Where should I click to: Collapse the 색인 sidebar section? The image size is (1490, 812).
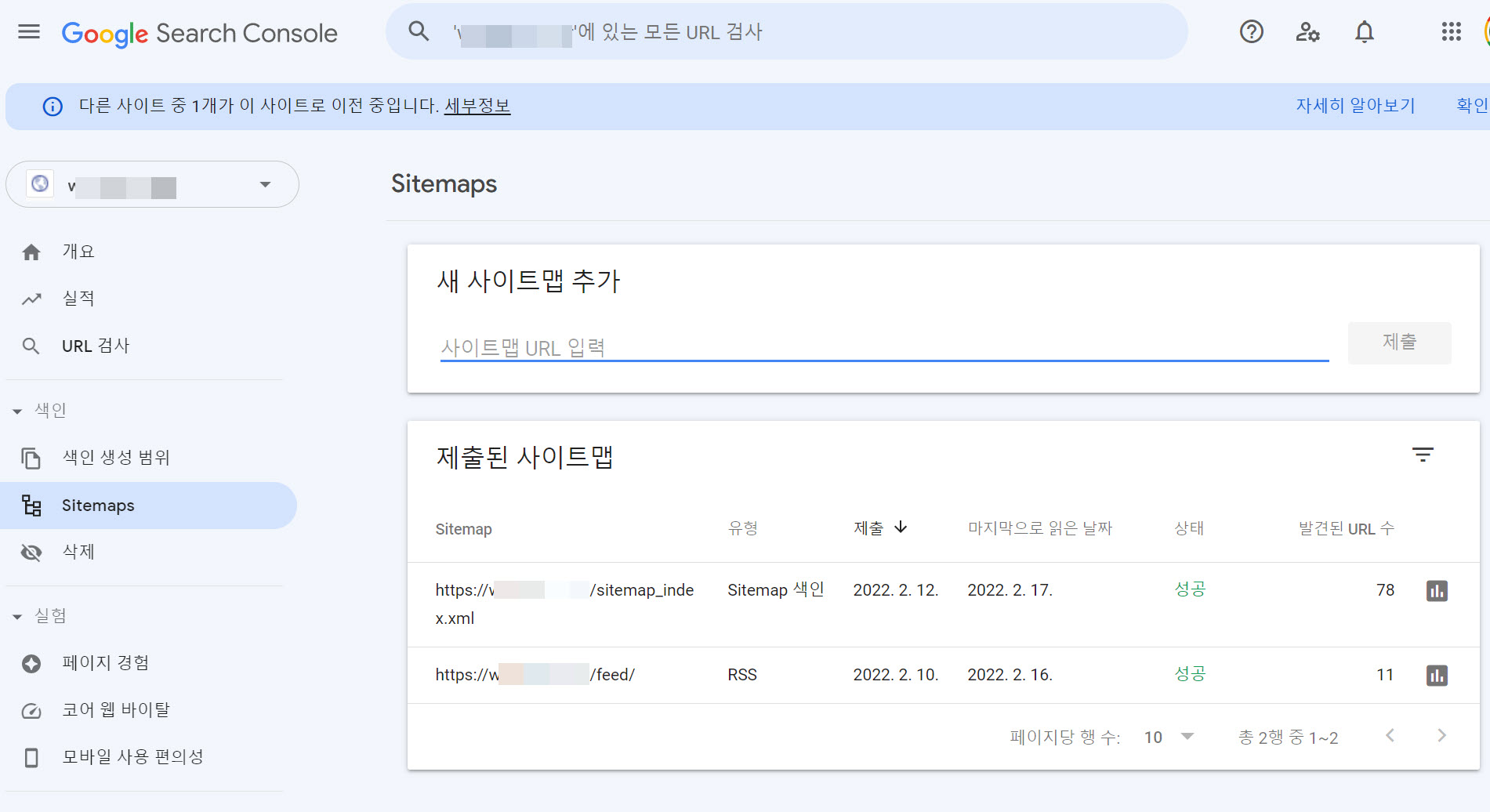tap(16, 409)
